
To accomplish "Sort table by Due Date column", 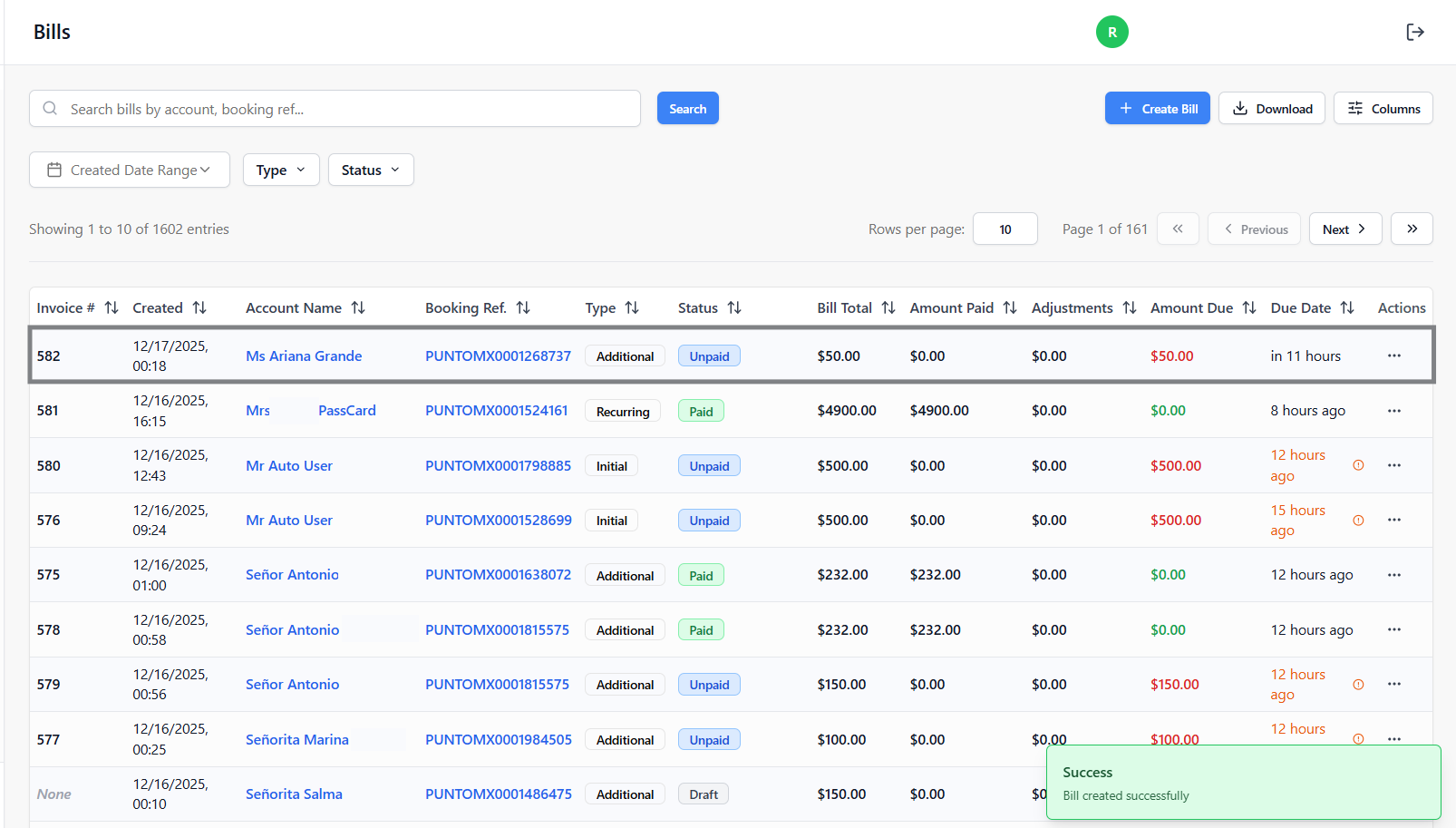I will click(x=1346, y=308).
